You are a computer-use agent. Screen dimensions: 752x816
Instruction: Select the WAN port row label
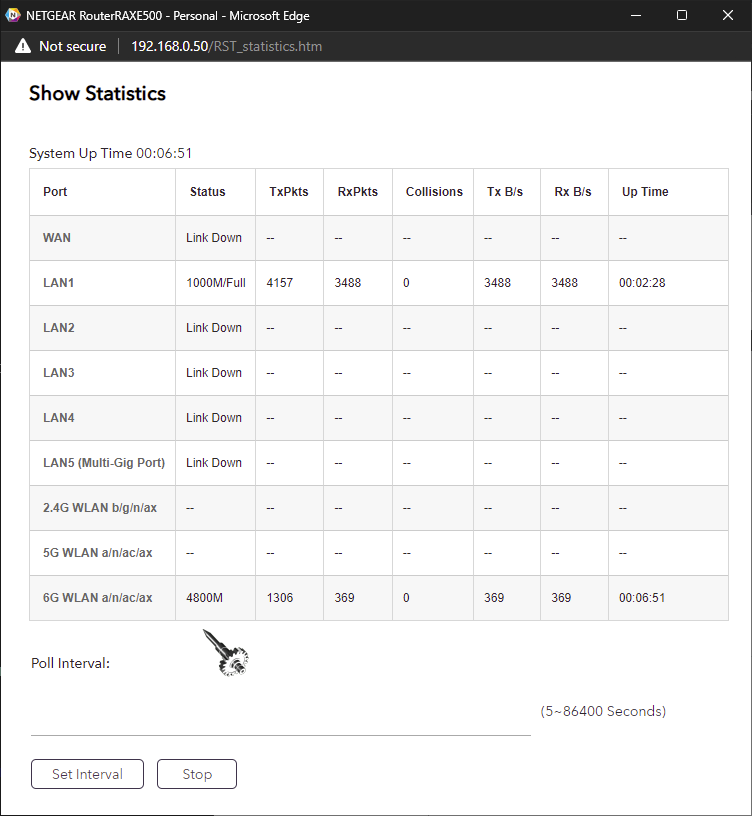(x=57, y=238)
